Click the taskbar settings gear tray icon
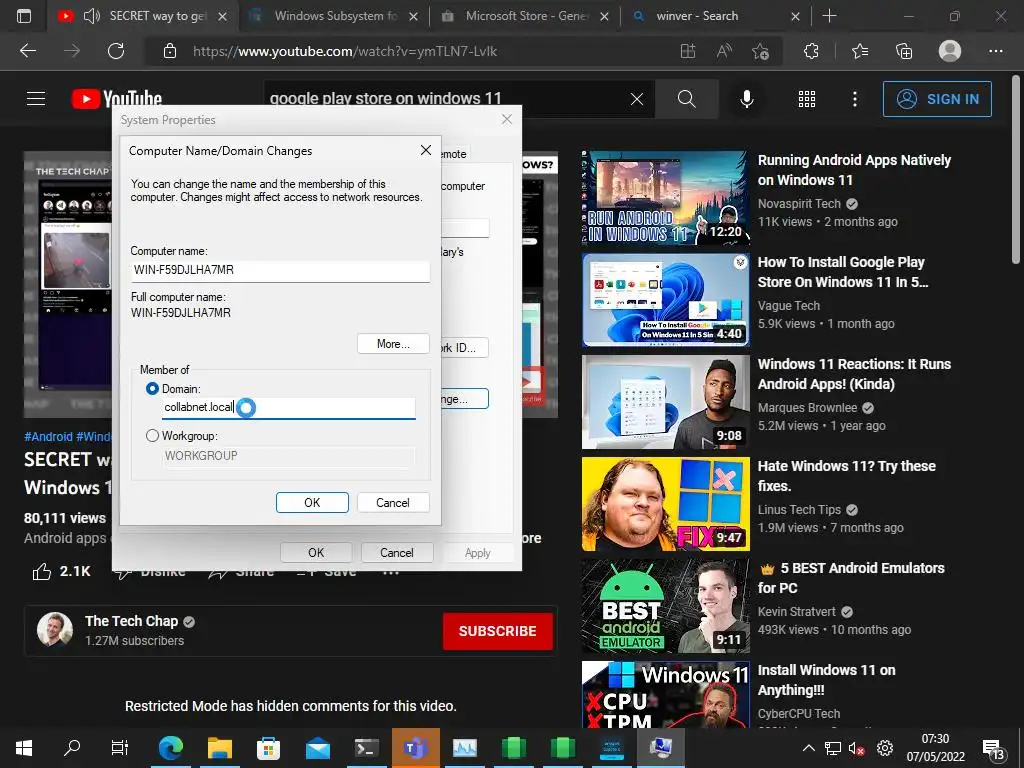This screenshot has width=1024, height=768. coord(885,748)
